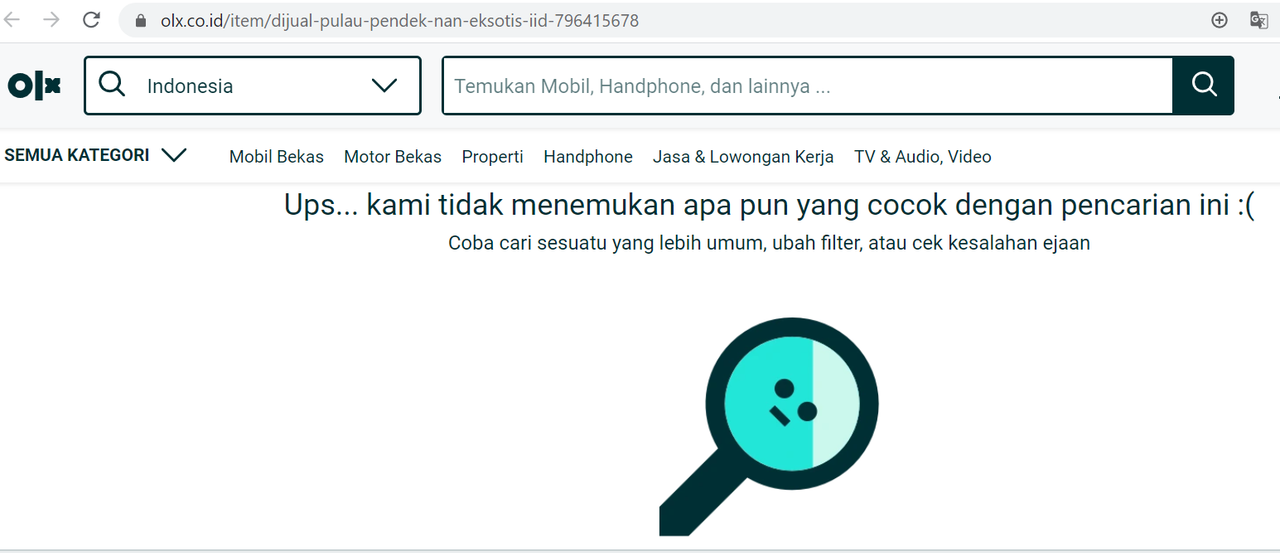Click the 'Ups... kami tidak menemukan' heading
Viewport: 1280px width, 553px height.
click(769, 205)
